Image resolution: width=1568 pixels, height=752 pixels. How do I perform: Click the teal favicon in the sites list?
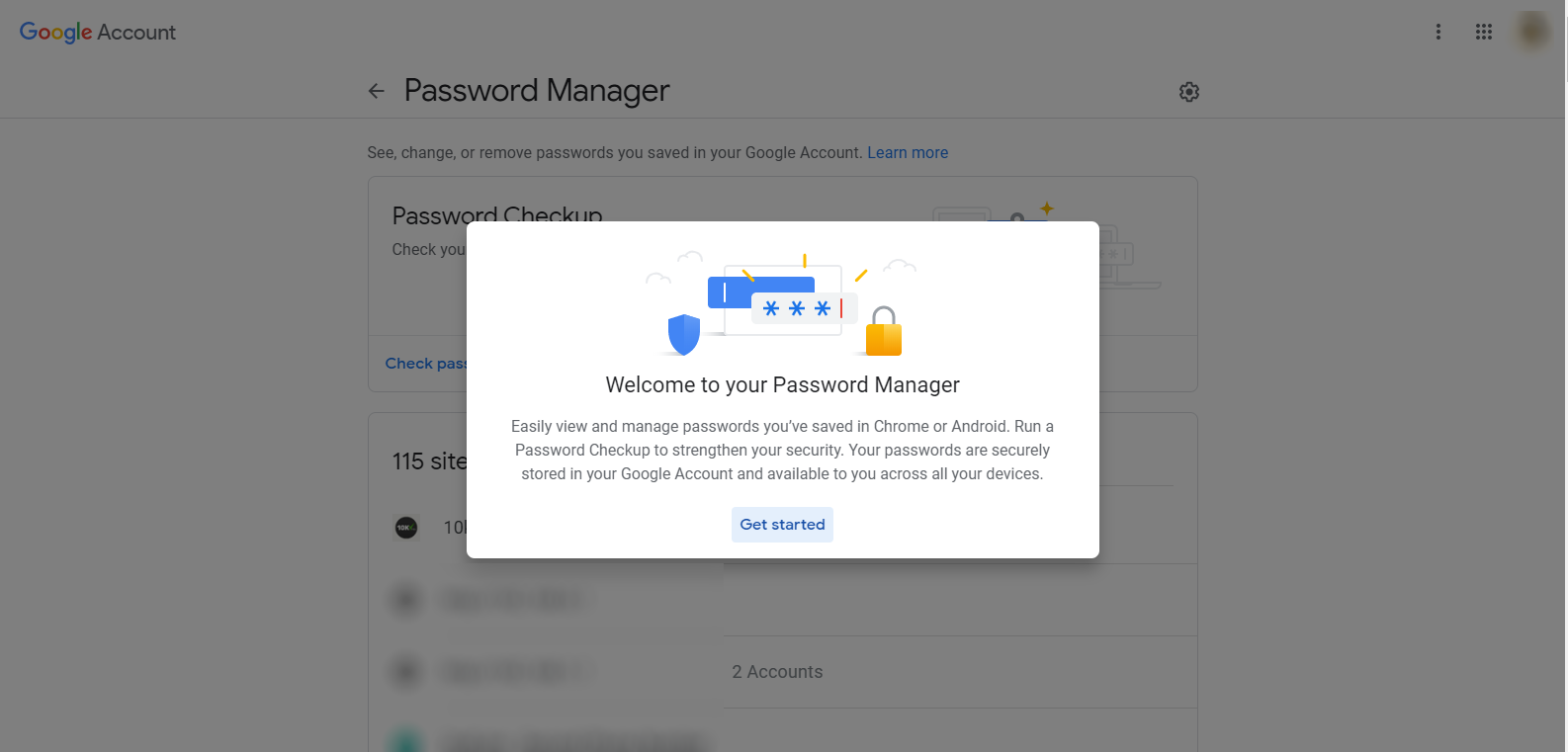tap(406, 741)
